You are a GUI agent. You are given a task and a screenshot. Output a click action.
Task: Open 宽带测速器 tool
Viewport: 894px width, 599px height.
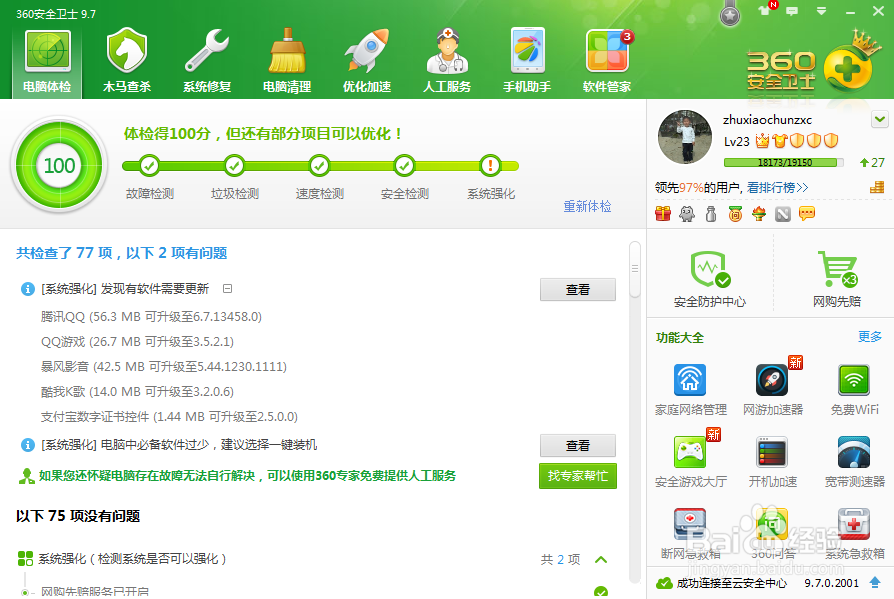click(x=854, y=462)
